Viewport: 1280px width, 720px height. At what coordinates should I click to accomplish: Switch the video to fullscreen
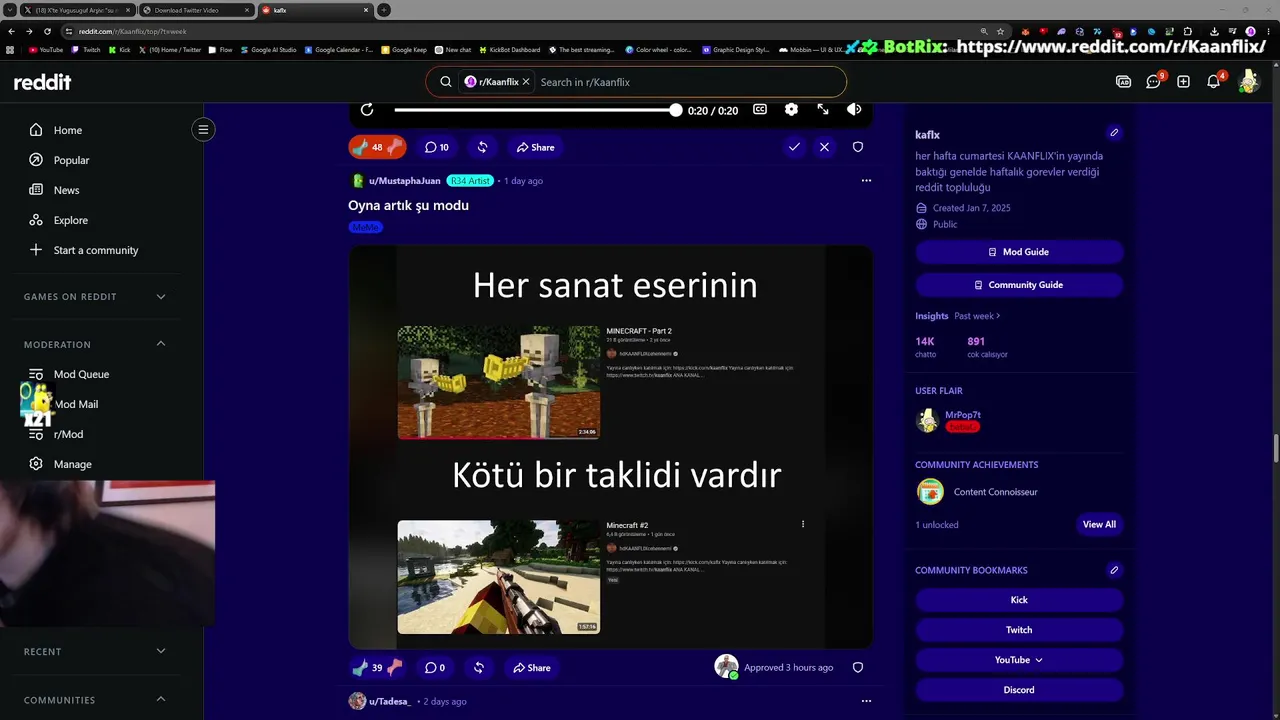(823, 110)
